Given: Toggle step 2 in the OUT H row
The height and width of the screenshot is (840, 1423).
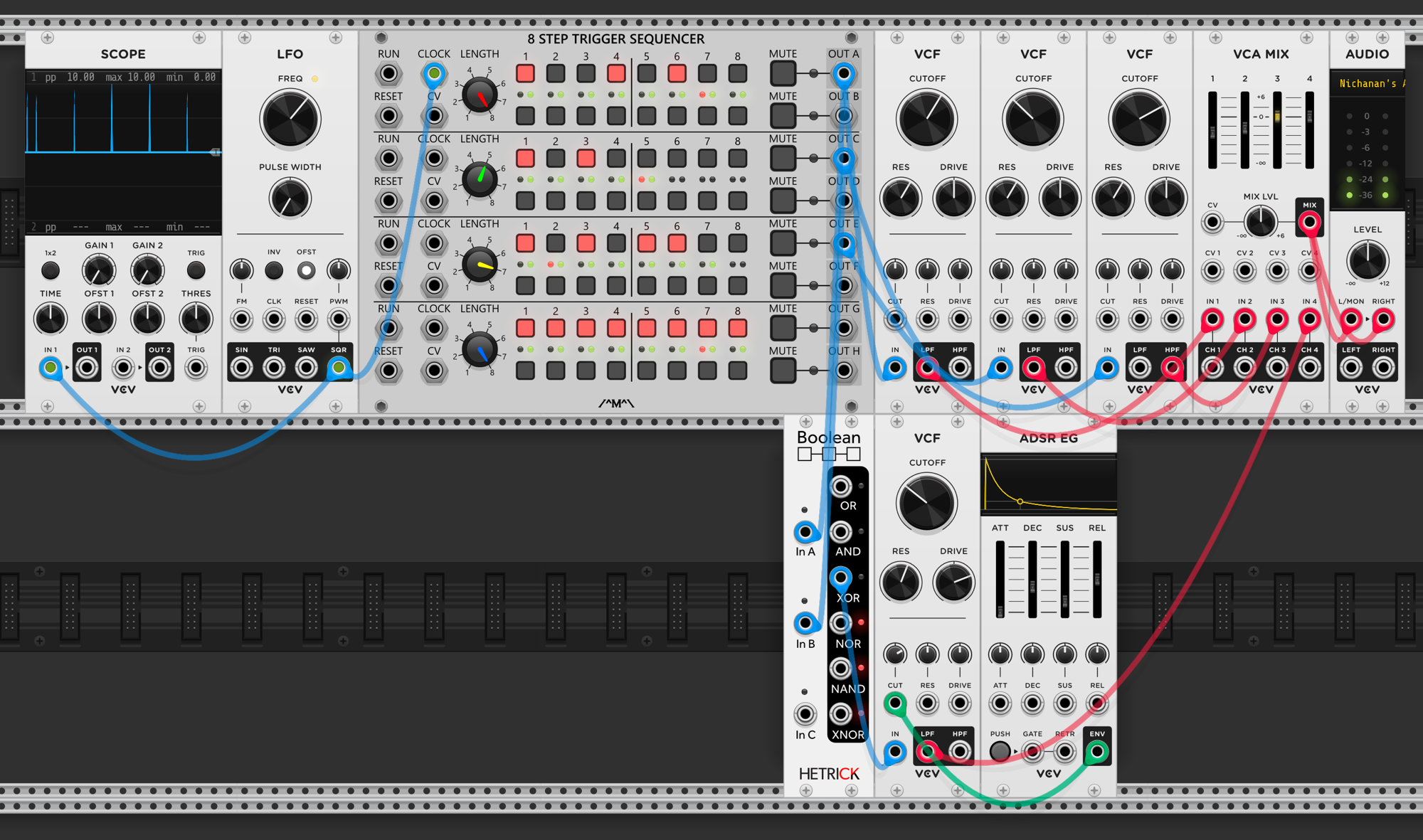Looking at the screenshot, I should [x=556, y=371].
